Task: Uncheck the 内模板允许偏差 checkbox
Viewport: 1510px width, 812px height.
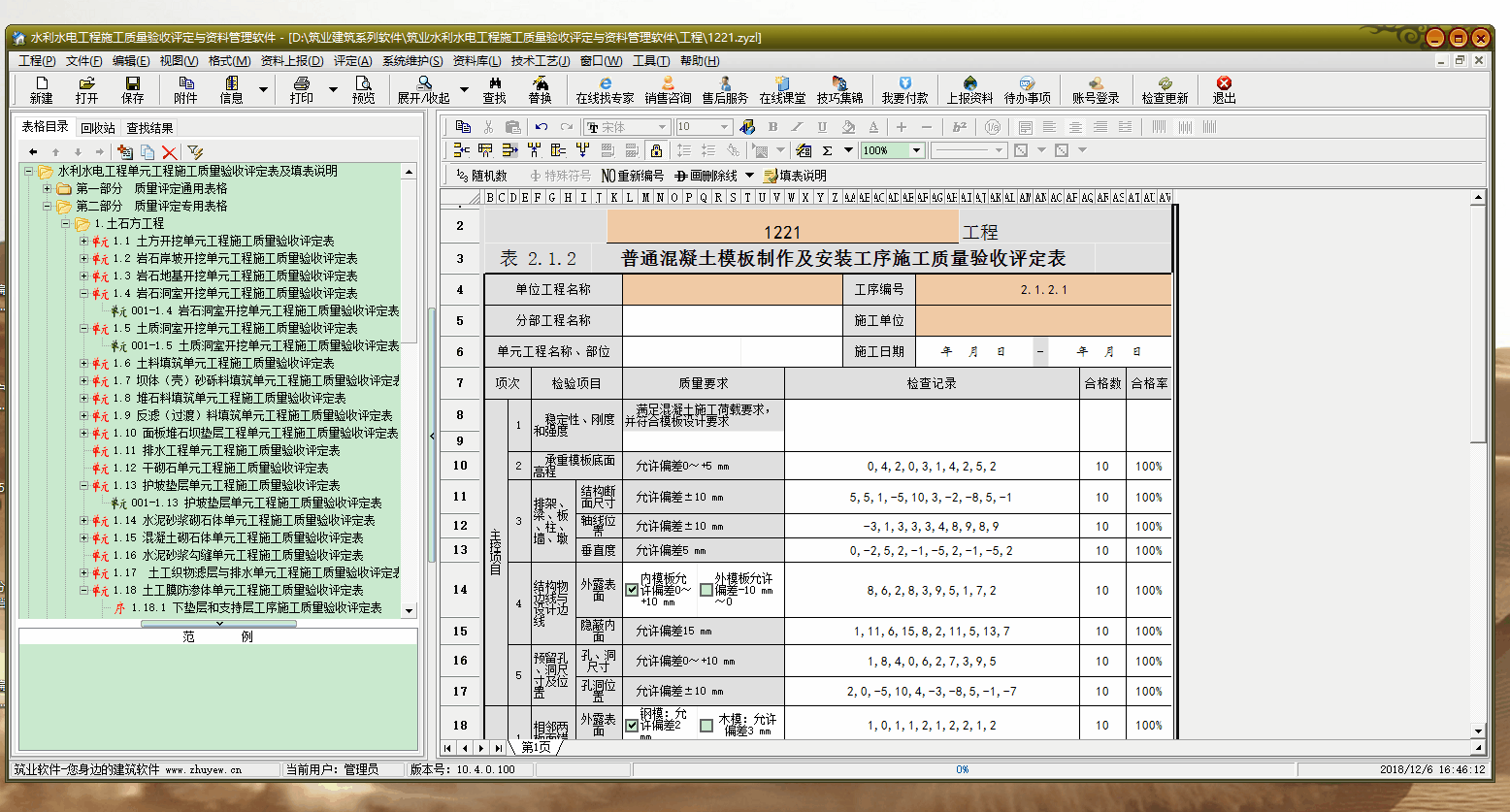Action: tap(632, 590)
